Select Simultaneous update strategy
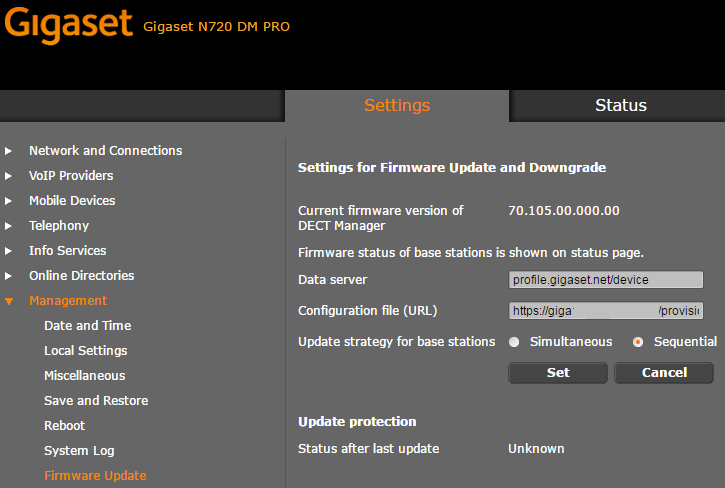This screenshot has height=488, width=725. click(514, 342)
